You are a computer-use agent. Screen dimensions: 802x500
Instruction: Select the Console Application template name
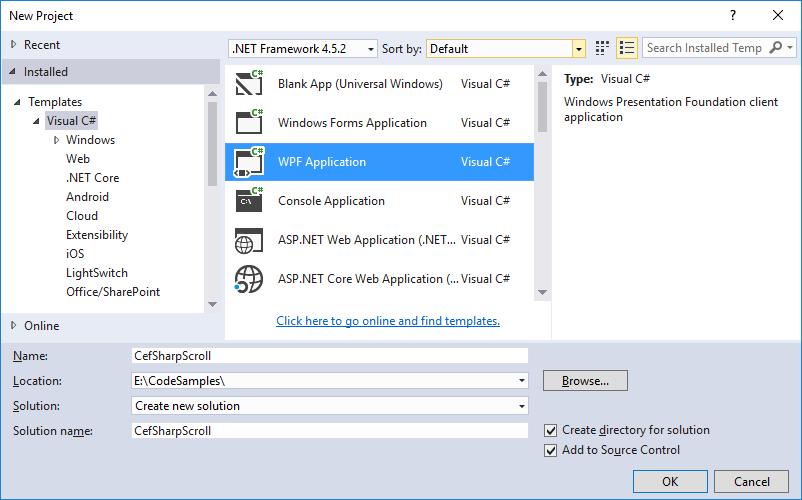[331, 200]
